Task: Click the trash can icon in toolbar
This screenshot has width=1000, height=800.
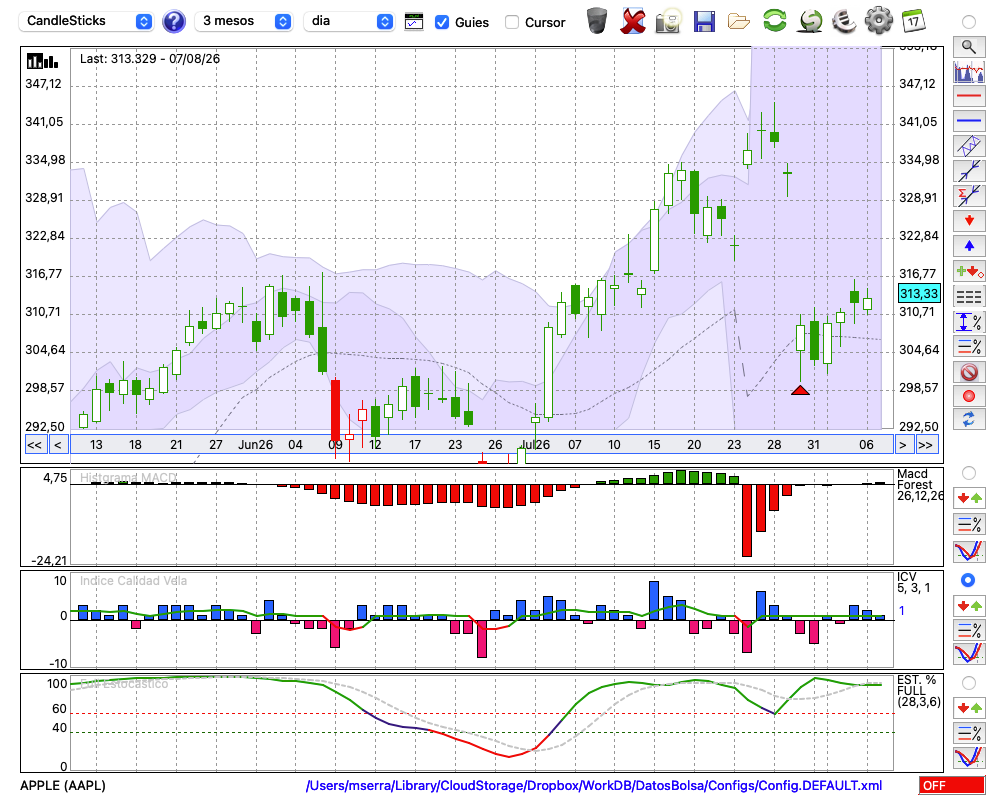Action: [x=597, y=21]
